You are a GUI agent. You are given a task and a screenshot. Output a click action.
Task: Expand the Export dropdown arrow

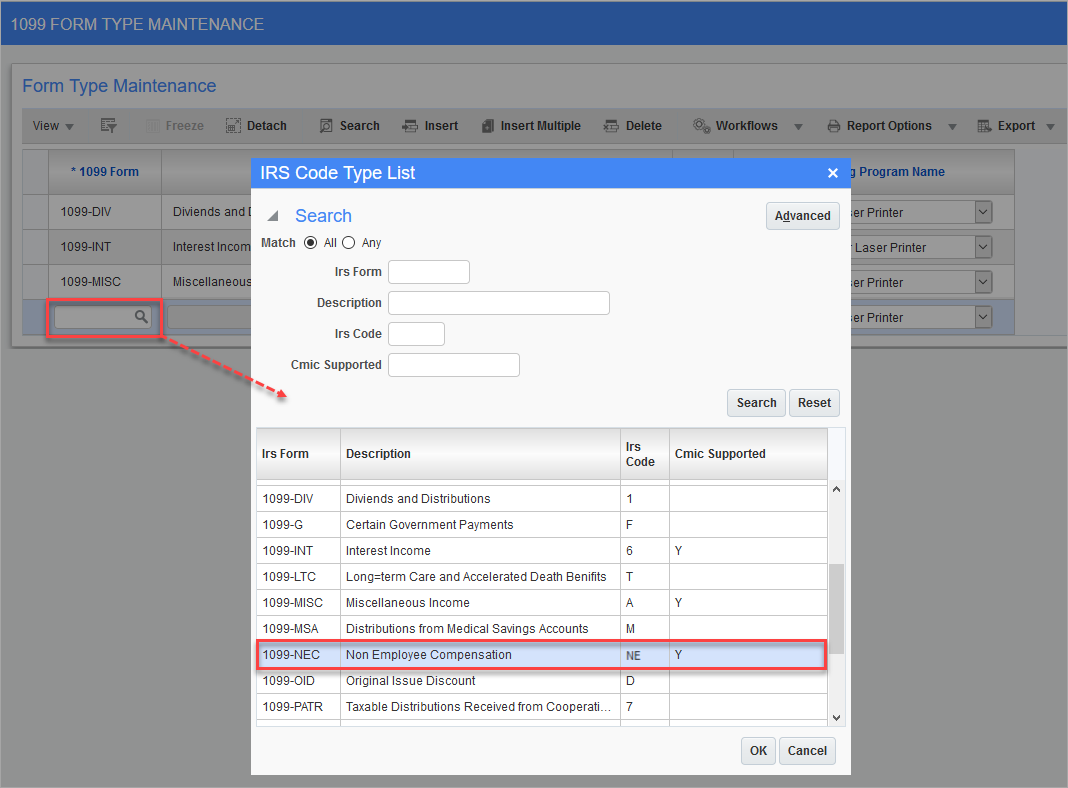[x=1050, y=127]
